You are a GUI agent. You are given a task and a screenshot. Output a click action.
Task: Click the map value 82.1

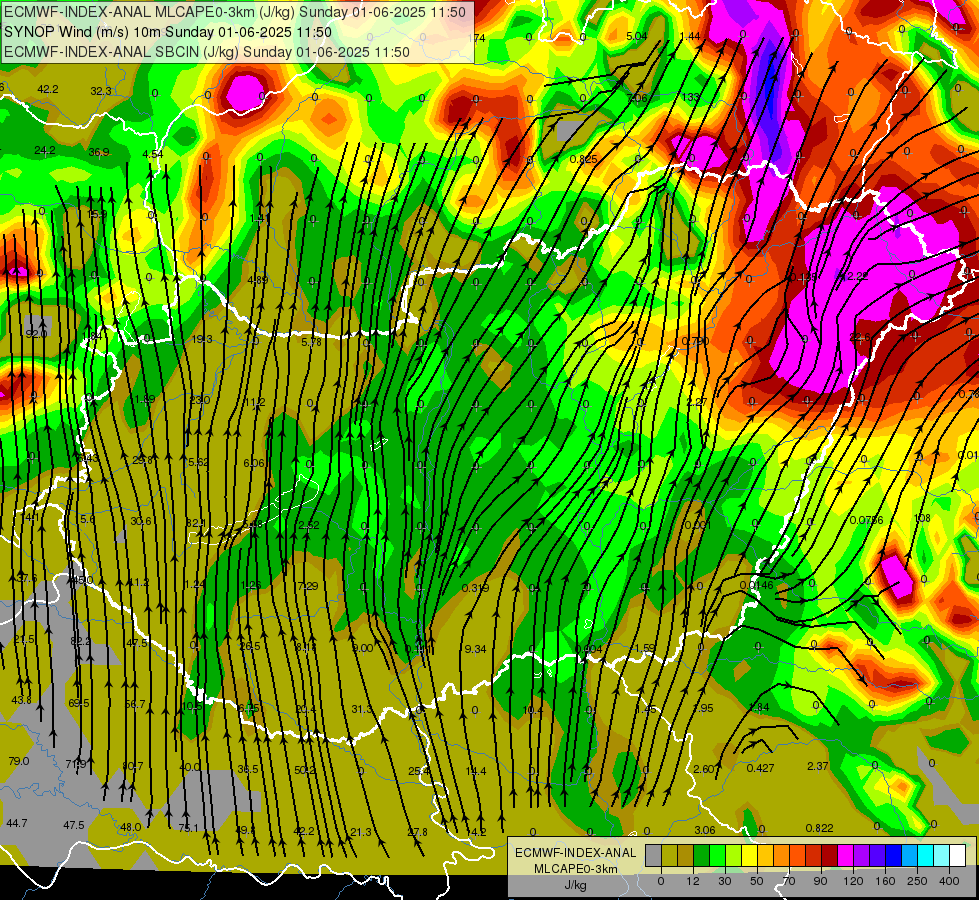pyautogui.click(x=196, y=523)
